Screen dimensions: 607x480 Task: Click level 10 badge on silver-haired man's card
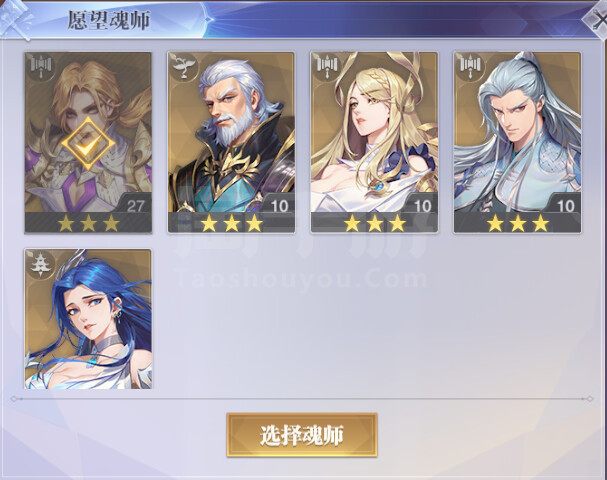coord(564,204)
